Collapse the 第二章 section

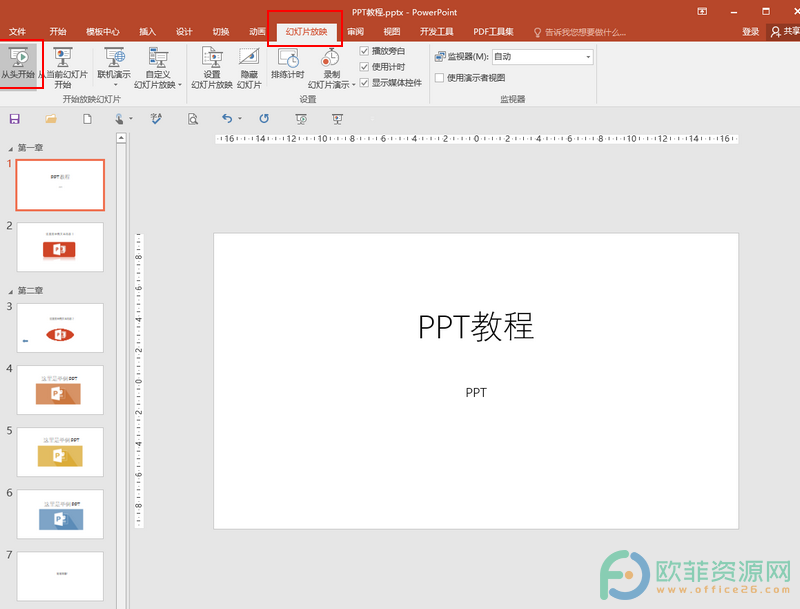(x=11, y=291)
